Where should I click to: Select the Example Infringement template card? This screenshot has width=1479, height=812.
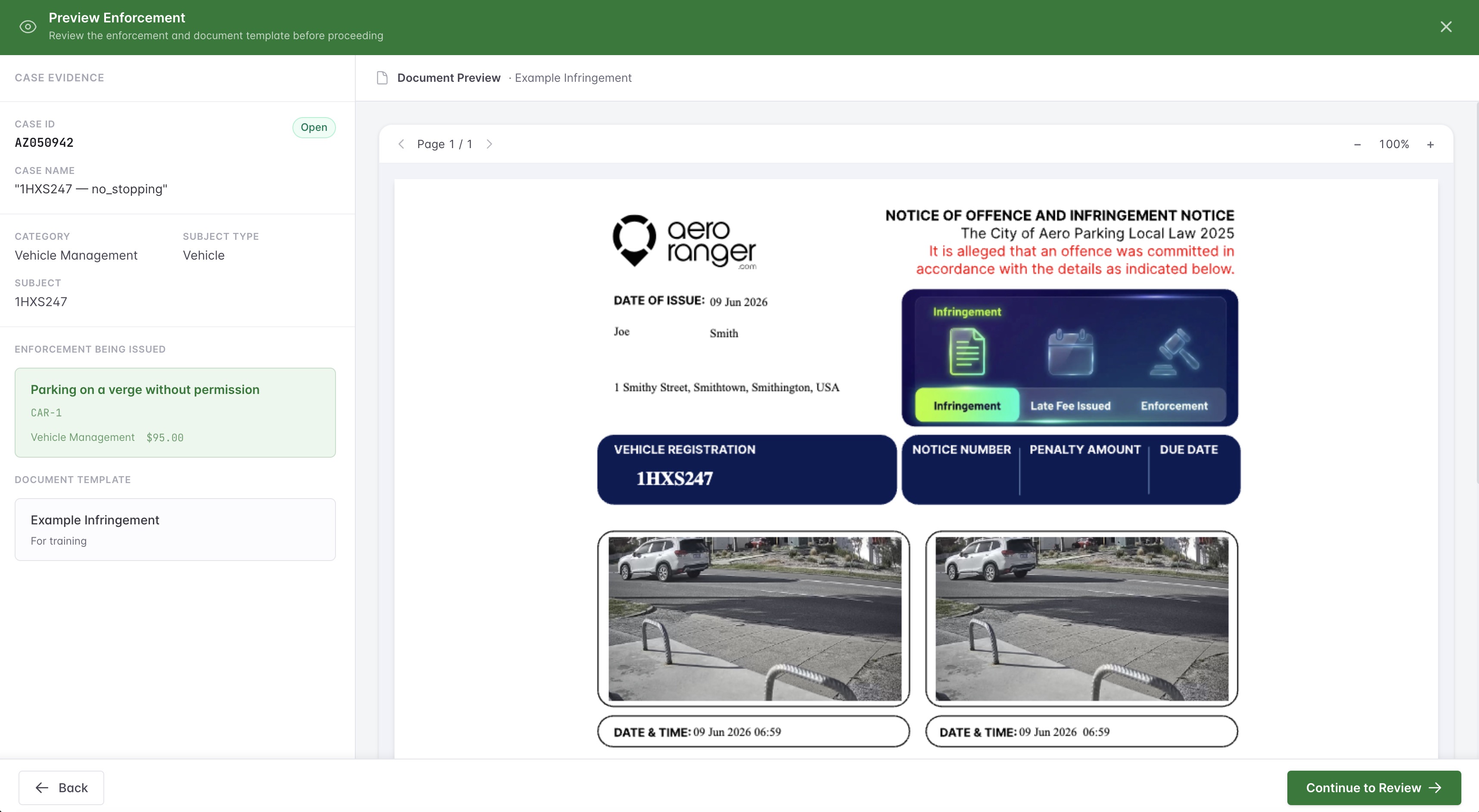click(x=175, y=529)
